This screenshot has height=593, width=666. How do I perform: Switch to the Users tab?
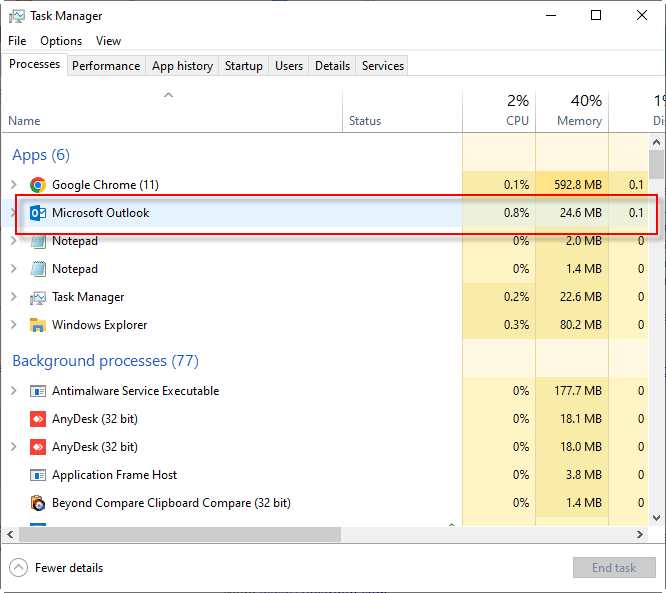tap(289, 66)
